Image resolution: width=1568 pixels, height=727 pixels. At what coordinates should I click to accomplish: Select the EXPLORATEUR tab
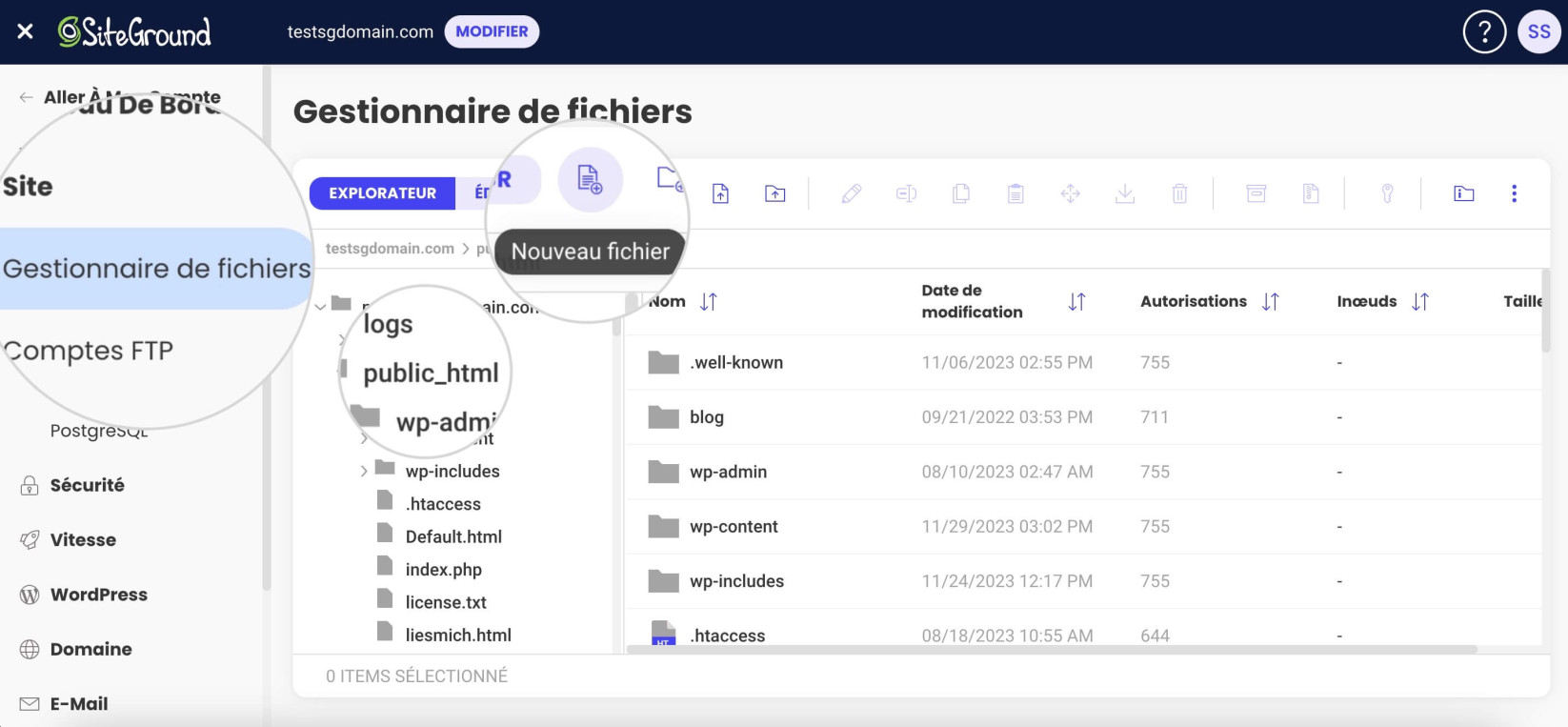pos(382,193)
